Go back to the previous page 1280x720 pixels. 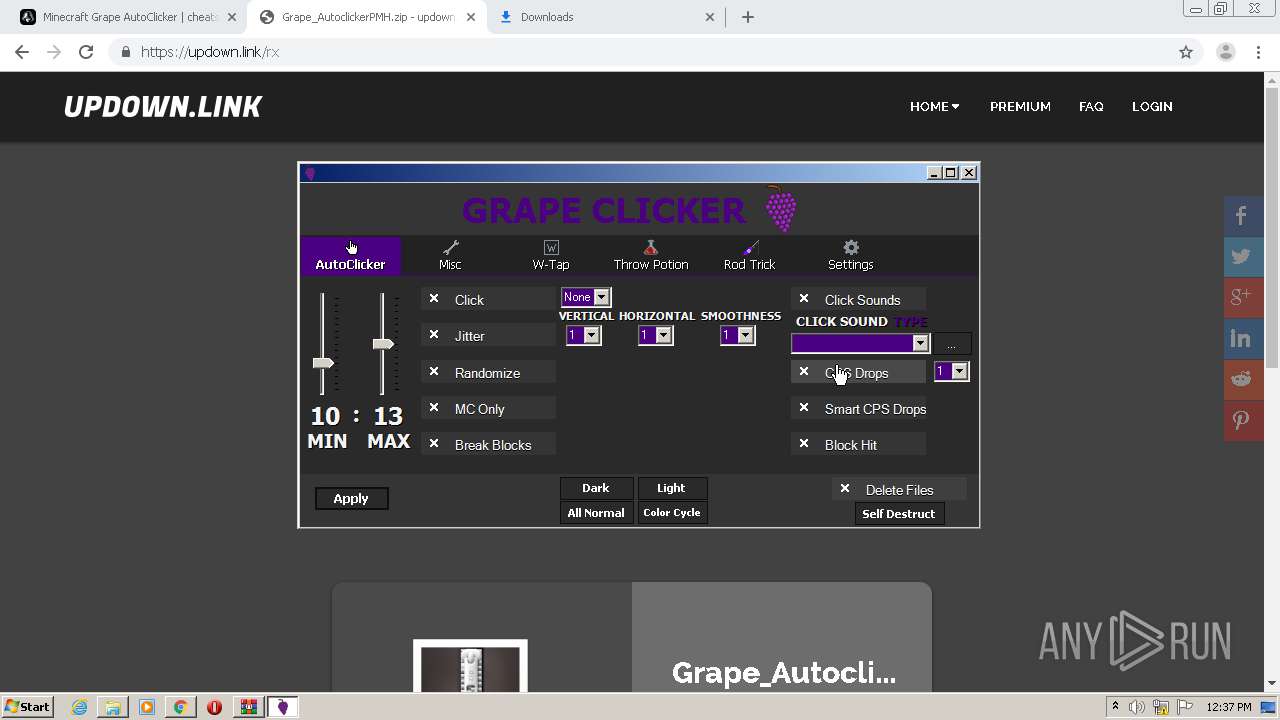(22, 52)
